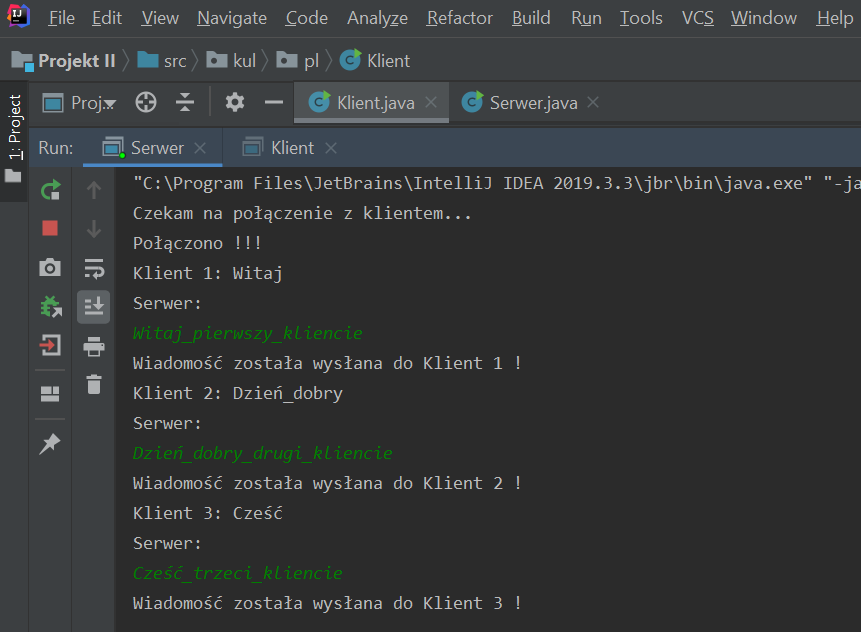Open the Help menu
Viewport: 861px width, 632px height.
point(835,18)
